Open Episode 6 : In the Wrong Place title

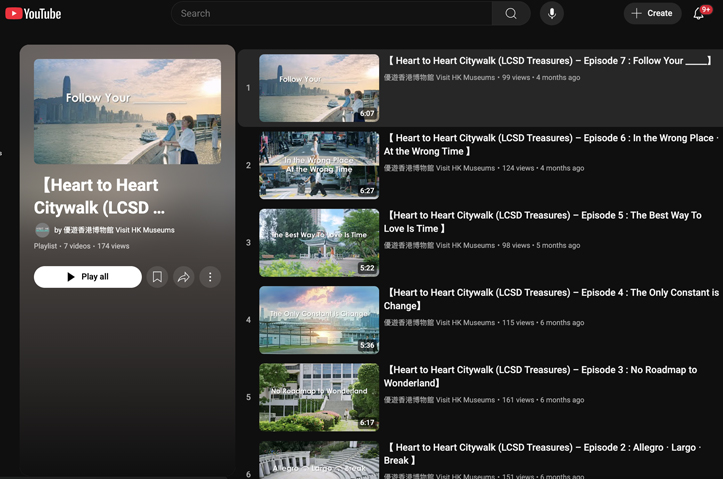point(551,145)
